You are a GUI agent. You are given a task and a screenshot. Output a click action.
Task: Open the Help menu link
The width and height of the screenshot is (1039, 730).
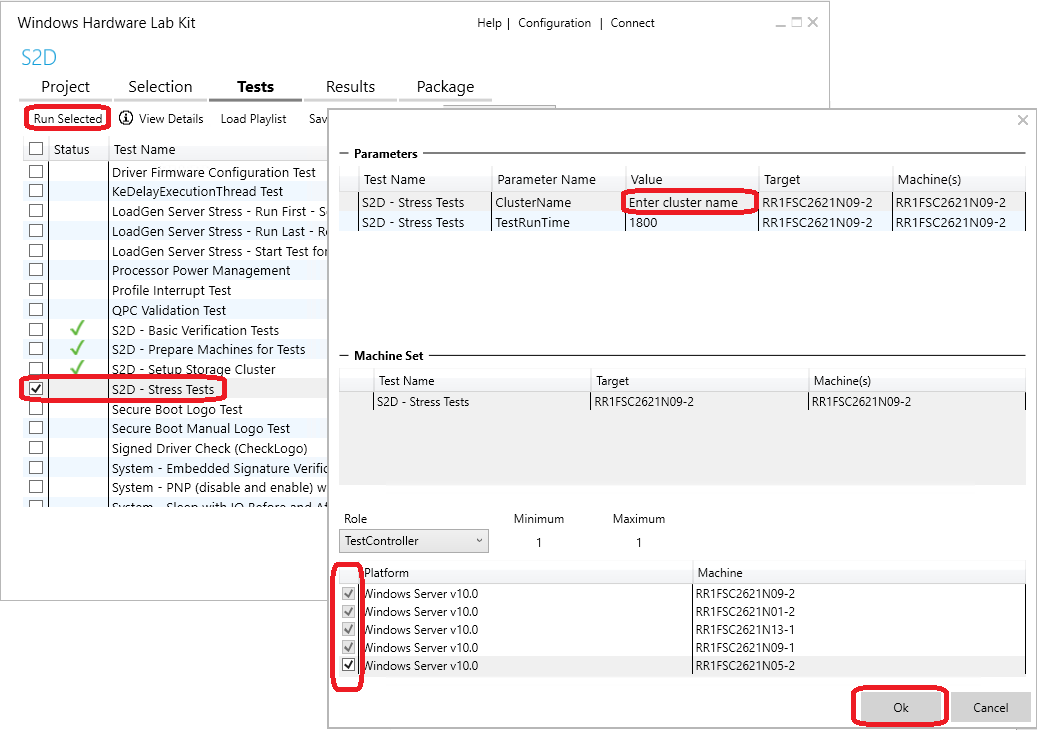click(489, 23)
